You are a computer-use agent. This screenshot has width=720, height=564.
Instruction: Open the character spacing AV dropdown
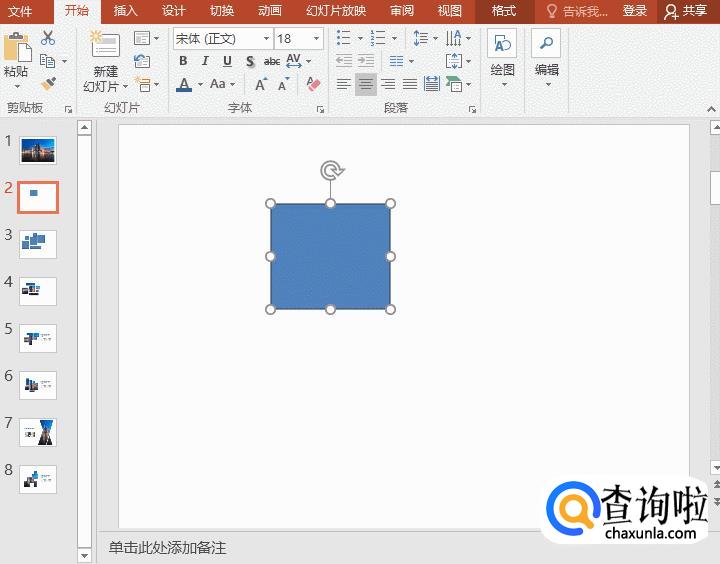[x=309, y=61]
